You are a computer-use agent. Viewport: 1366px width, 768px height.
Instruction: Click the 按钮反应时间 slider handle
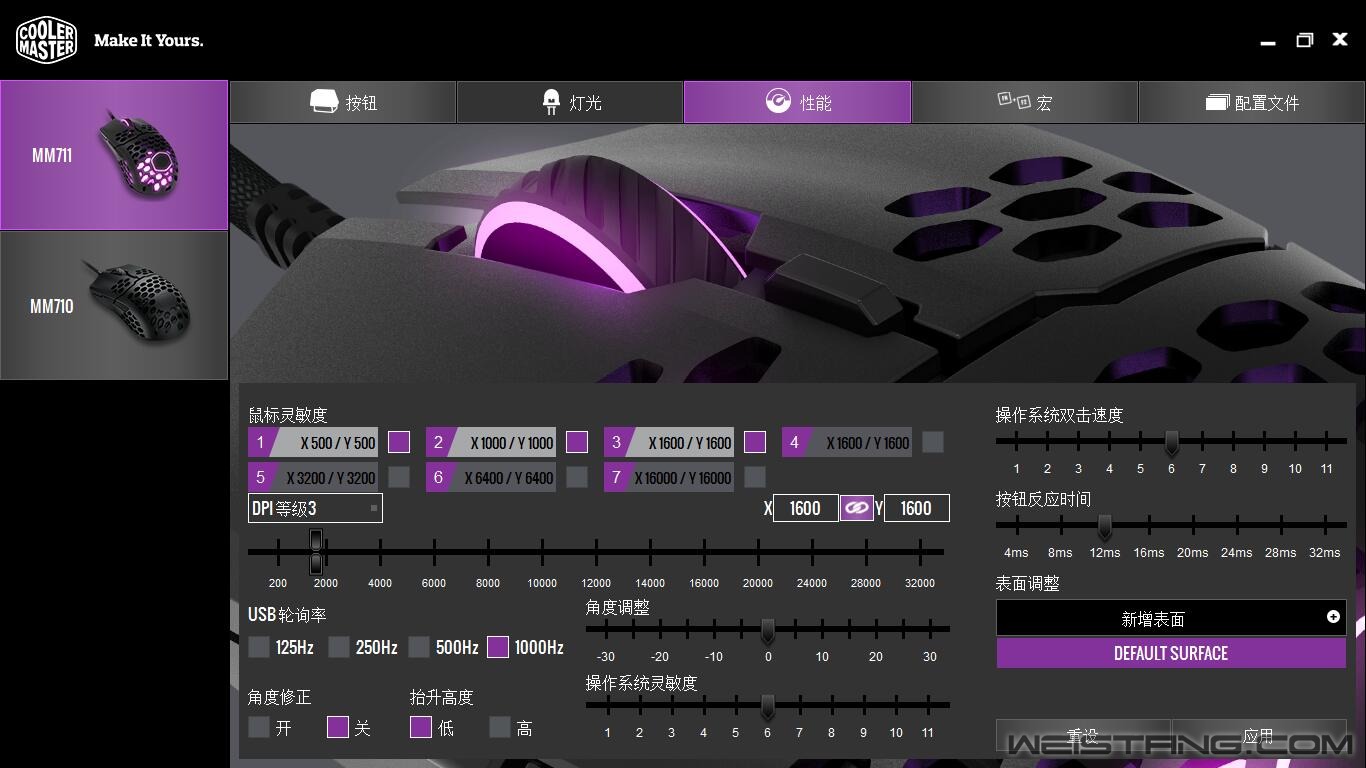click(1104, 526)
